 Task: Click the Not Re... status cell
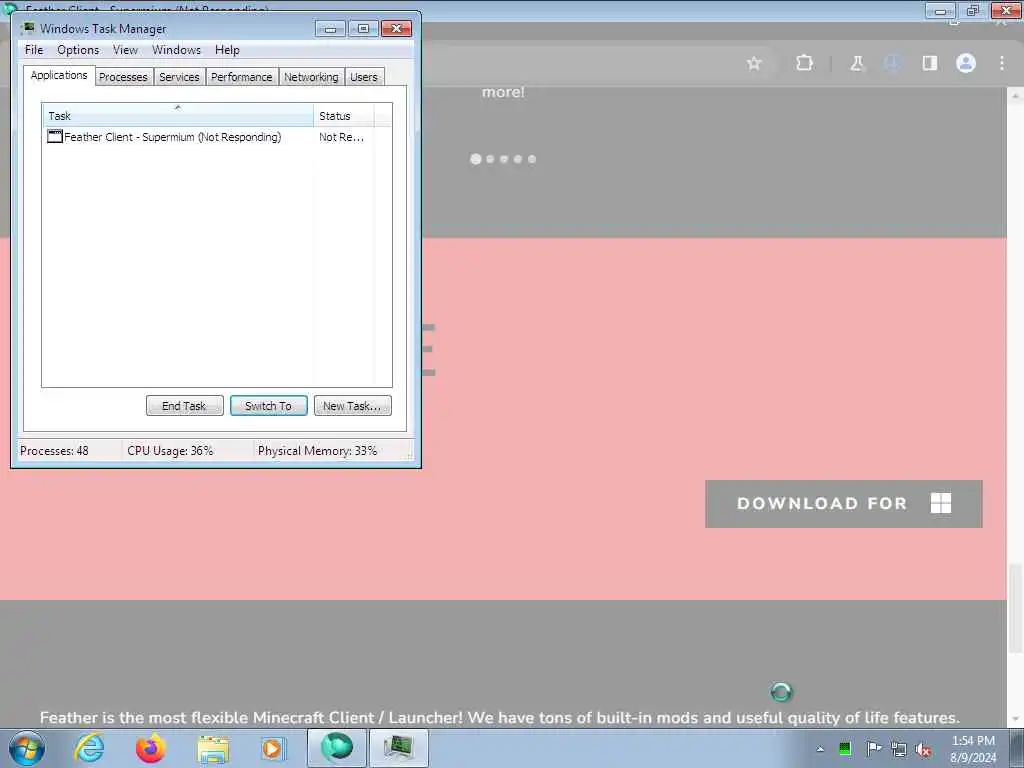click(x=341, y=137)
